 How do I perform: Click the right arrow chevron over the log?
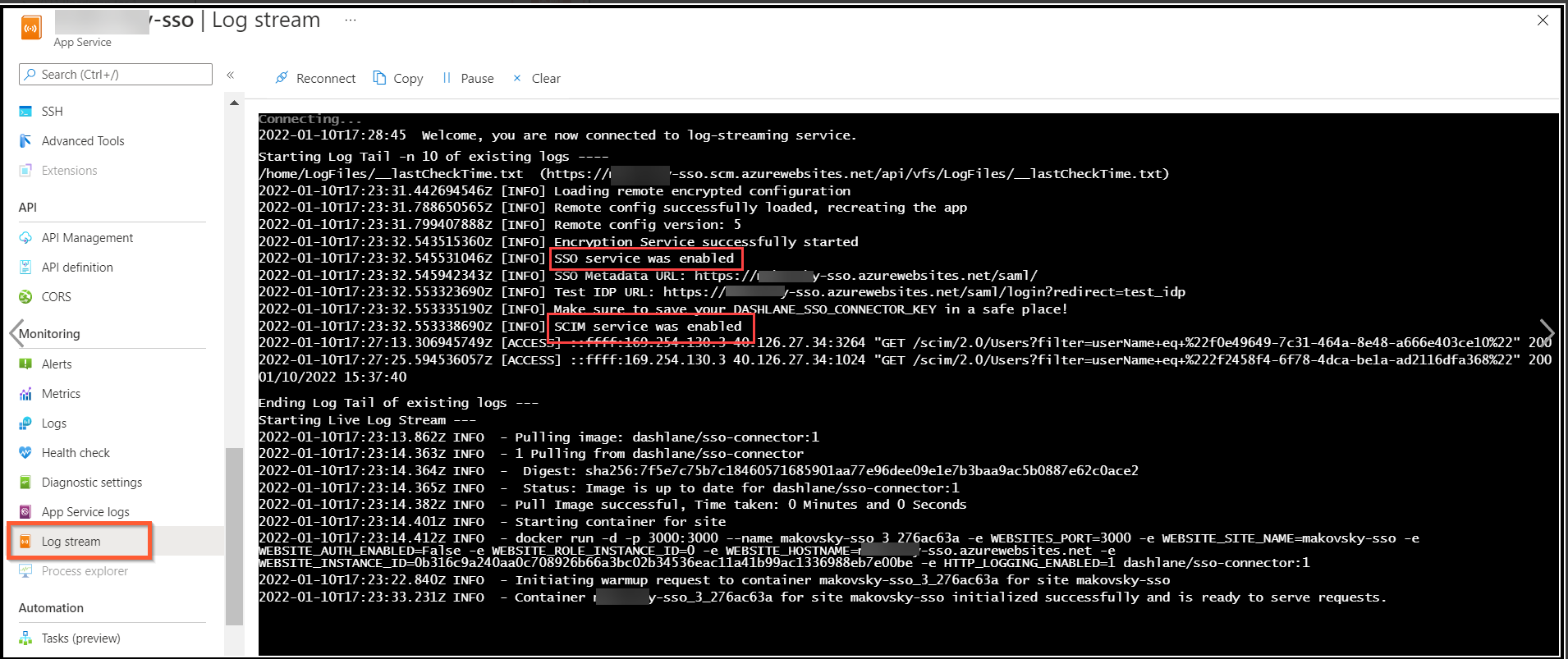(x=1547, y=332)
